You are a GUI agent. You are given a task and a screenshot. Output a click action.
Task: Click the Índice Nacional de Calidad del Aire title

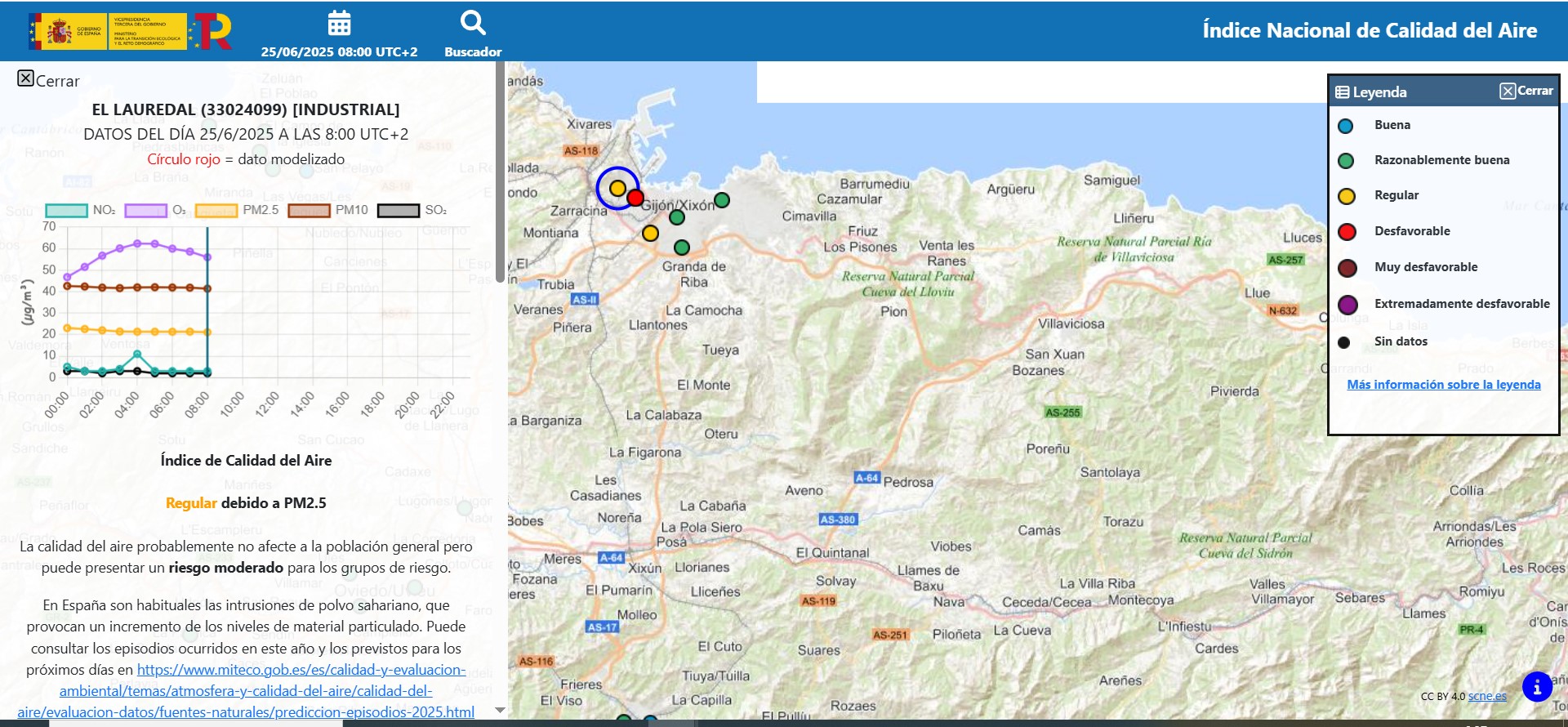(1370, 30)
